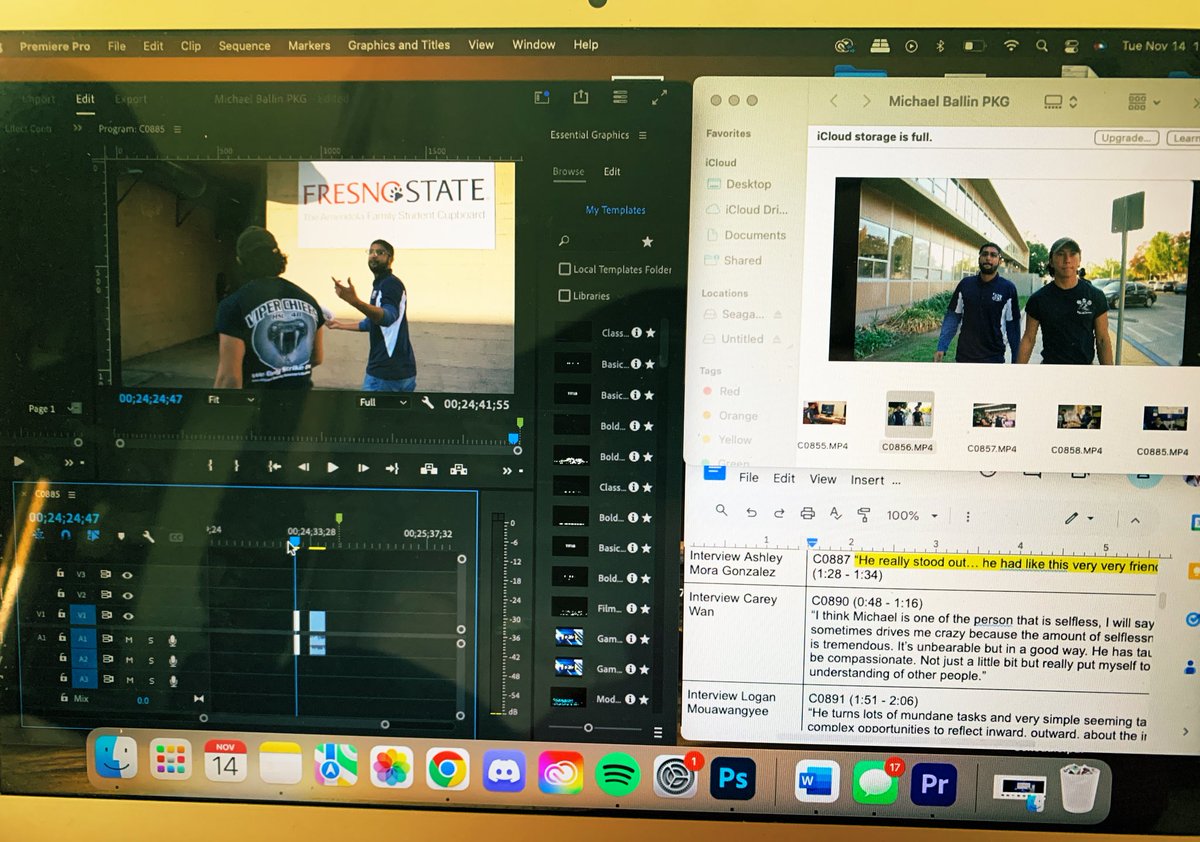Open the Markers menu
The height and width of the screenshot is (842, 1200).
(x=309, y=46)
